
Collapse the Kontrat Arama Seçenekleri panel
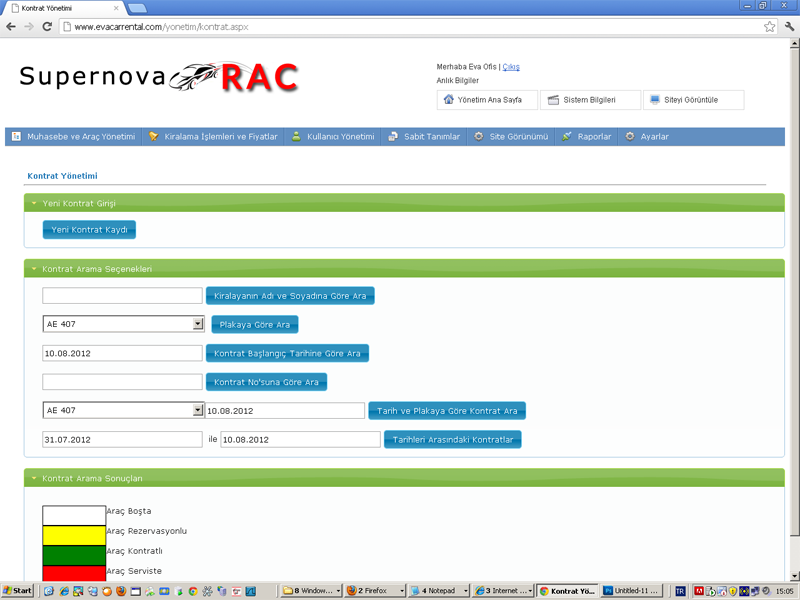pos(34,269)
